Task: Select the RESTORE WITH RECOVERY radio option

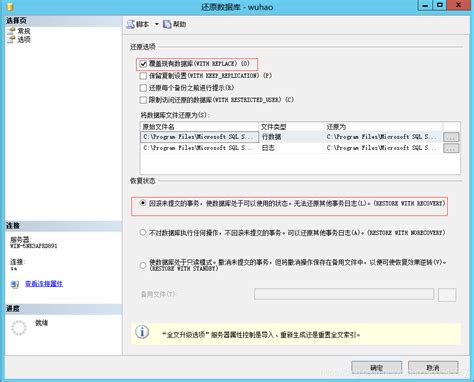Action: click(143, 203)
